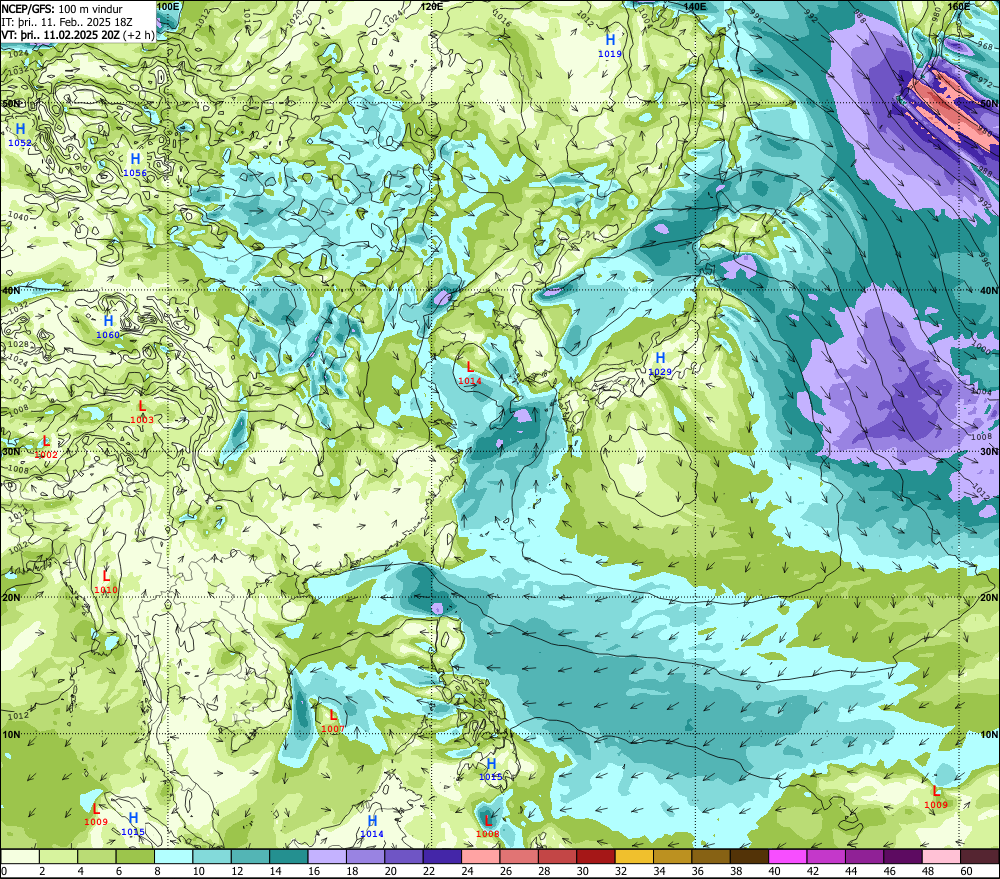Screen dimensions: 1000x879
Task: Click the legend value 30
Action: pyautogui.click(x=582, y=871)
